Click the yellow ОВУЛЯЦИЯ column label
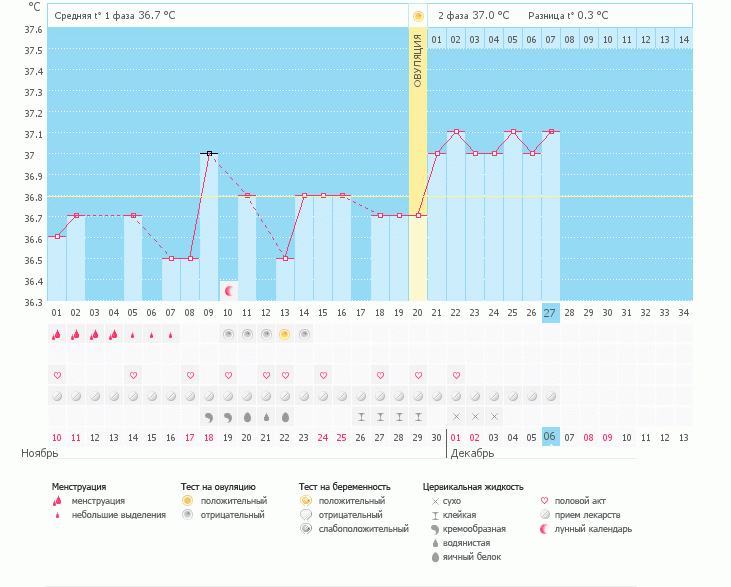731x587 pixels. (x=418, y=60)
